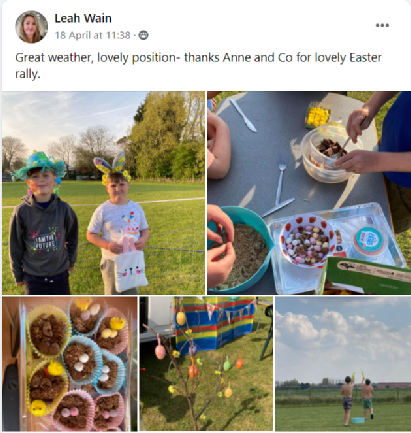This screenshot has height=433, width=411.
Task: Click the bunny tote bag in first photo
Action: pyautogui.click(x=131, y=264)
